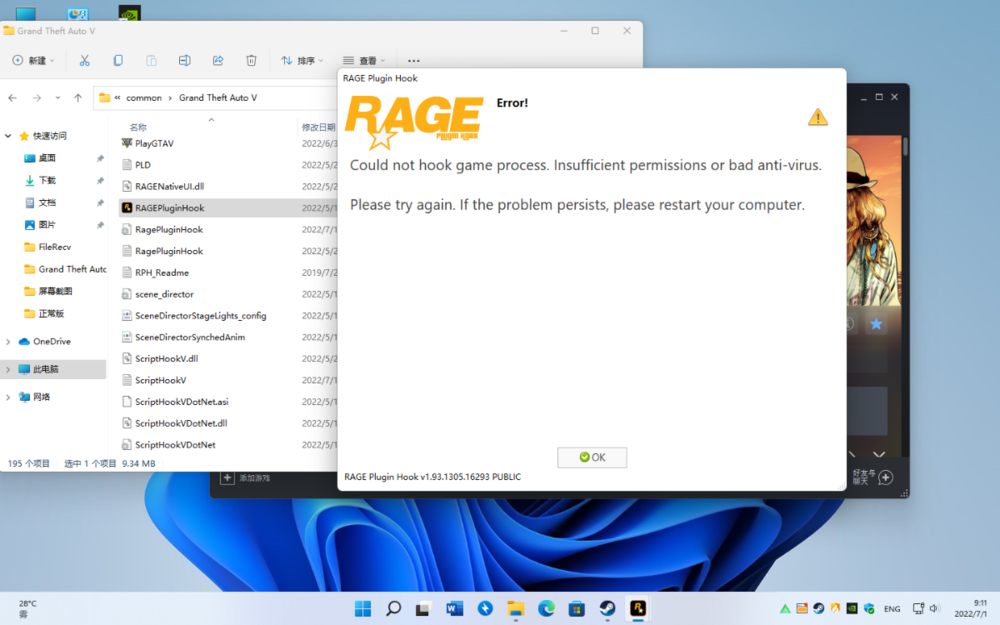The height and width of the screenshot is (625, 1000).
Task: Expand the OneDrive tree node
Action: [9, 342]
